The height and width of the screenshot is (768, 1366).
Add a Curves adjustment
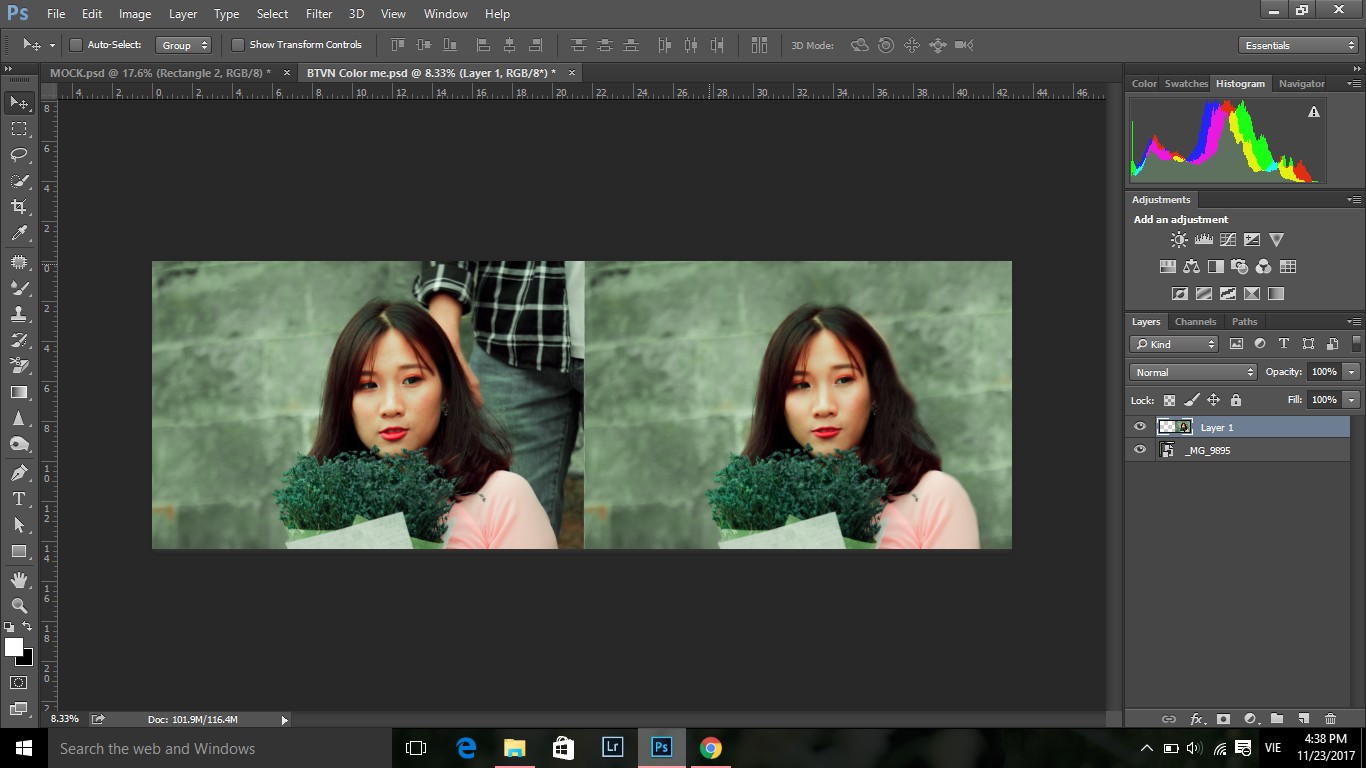coord(1228,240)
